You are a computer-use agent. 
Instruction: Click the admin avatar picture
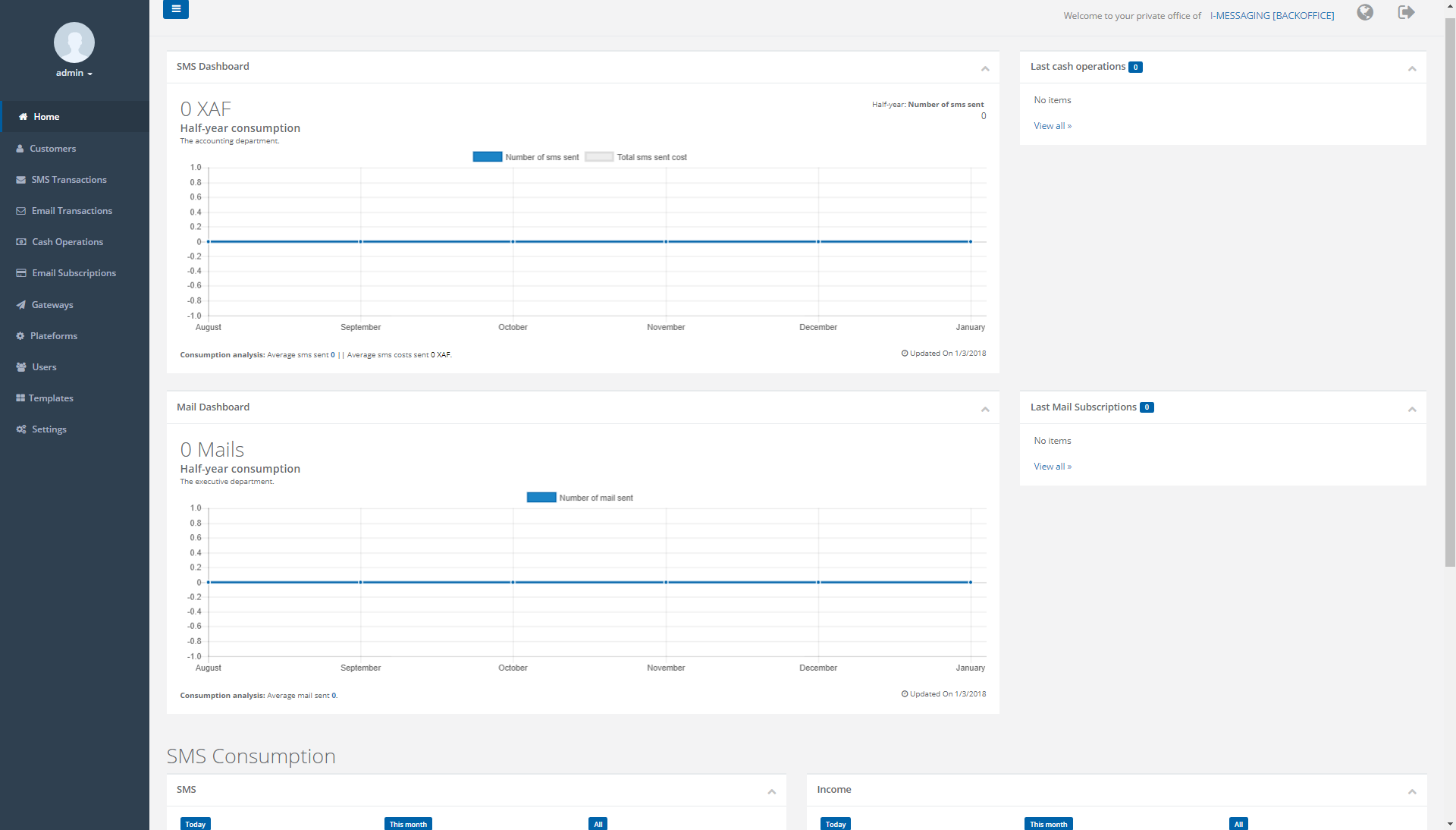point(74,42)
